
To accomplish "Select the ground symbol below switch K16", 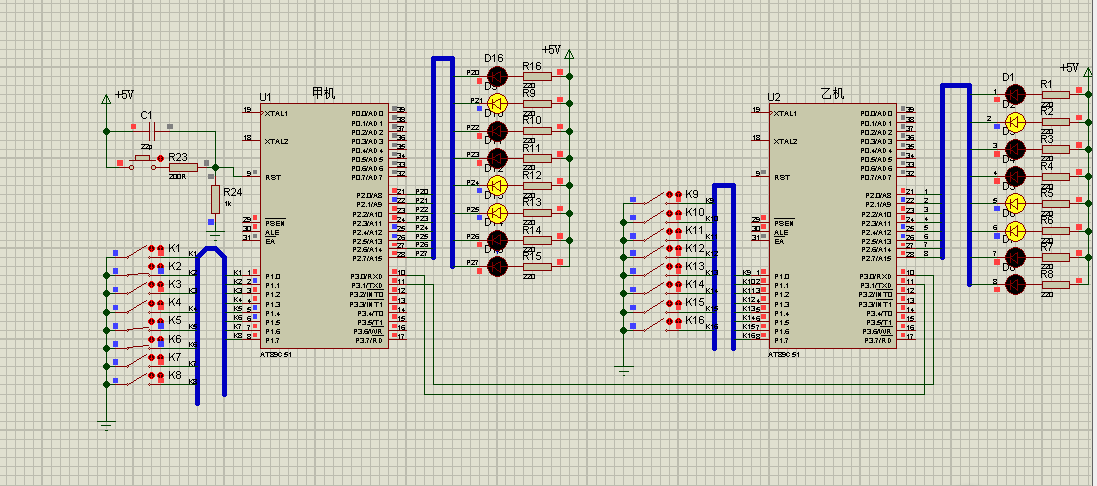I will [x=624, y=369].
